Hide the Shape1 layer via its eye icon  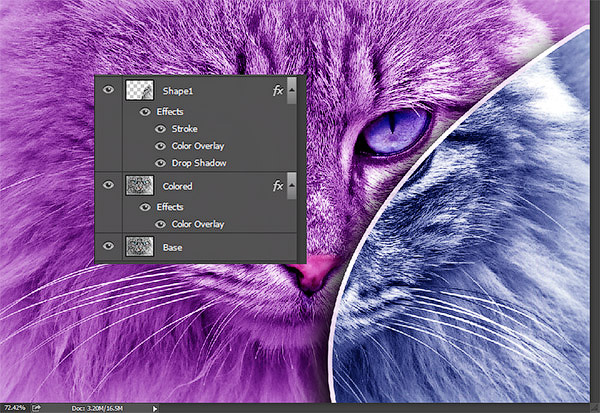[x=109, y=90]
